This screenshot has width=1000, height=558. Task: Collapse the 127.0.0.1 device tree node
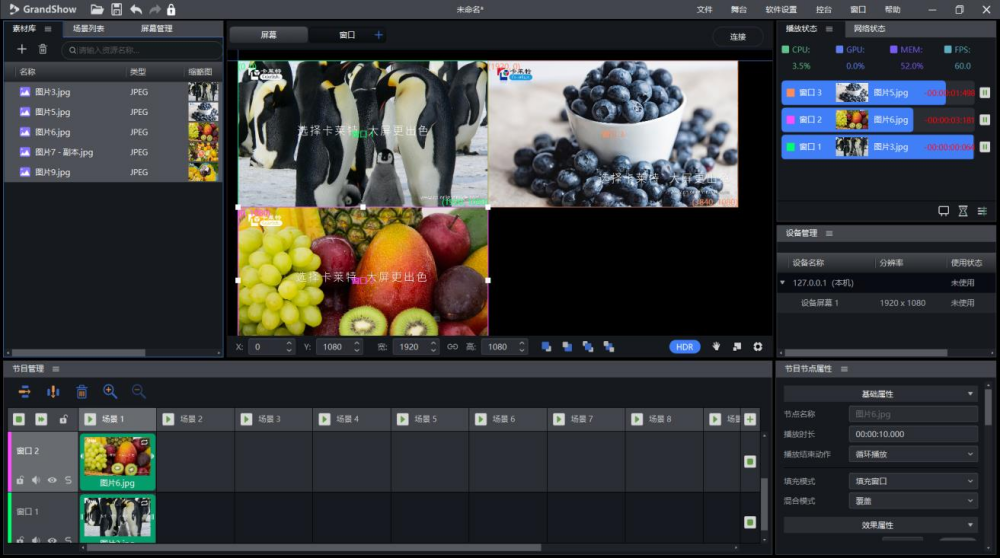783,283
